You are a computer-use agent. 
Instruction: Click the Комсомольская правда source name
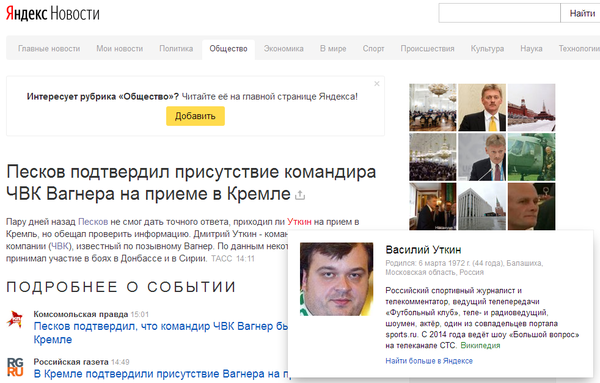point(80,314)
